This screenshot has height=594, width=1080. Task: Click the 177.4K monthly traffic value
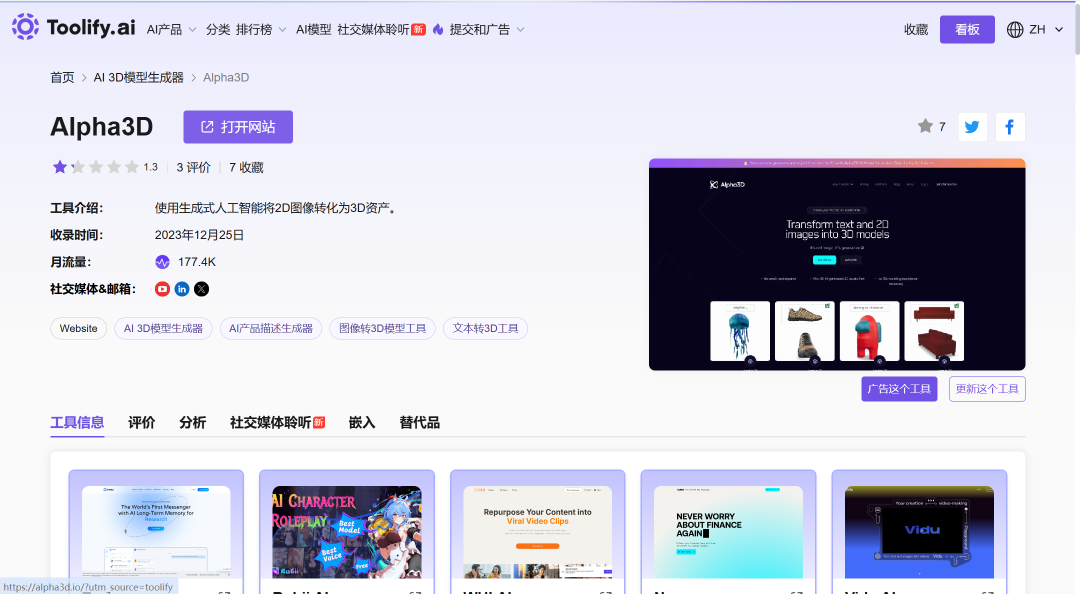(x=197, y=262)
